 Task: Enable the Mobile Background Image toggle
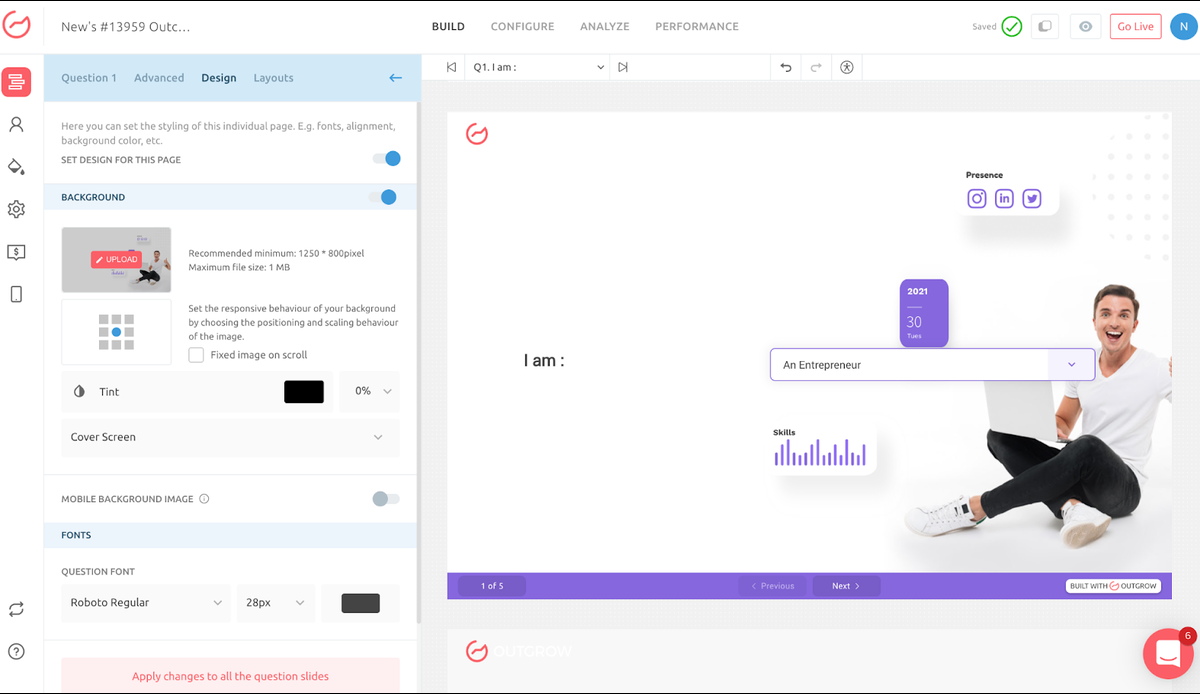[385, 499]
